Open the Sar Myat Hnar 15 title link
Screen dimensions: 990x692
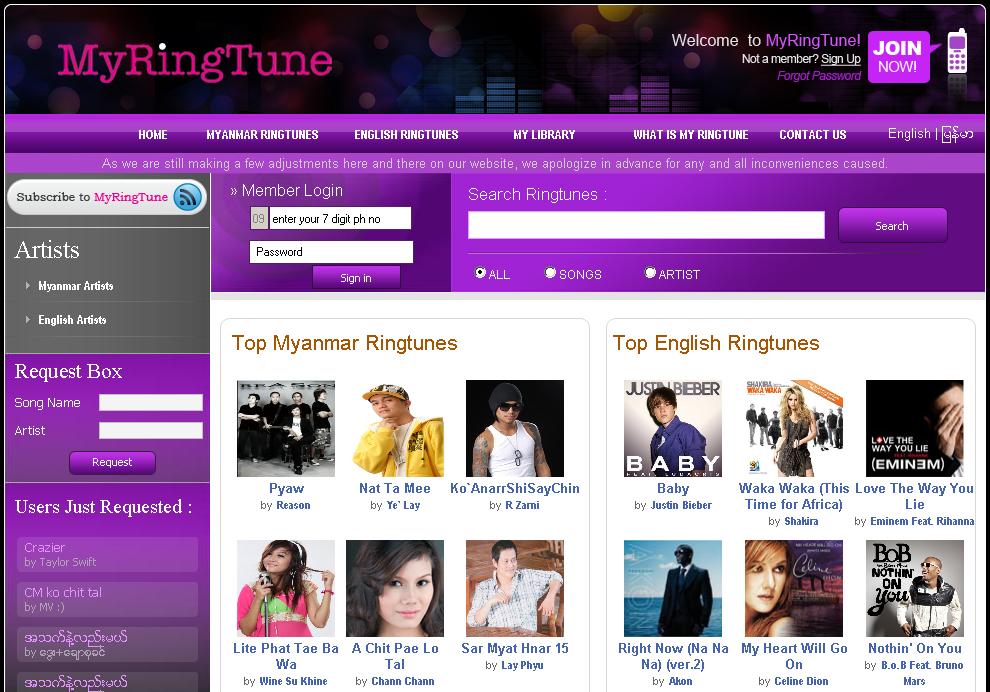point(515,648)
